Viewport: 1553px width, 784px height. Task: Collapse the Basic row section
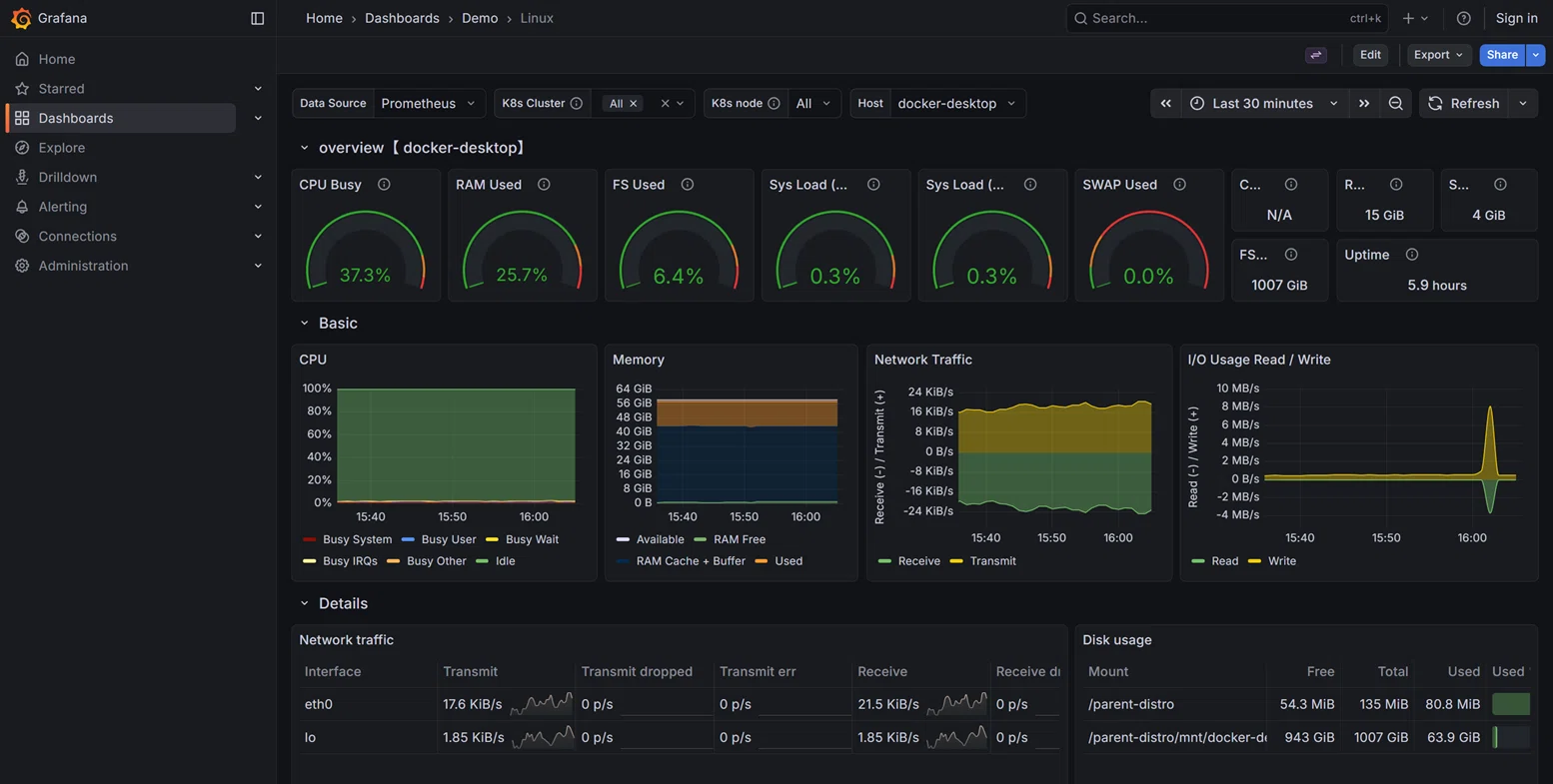point(305,324)
